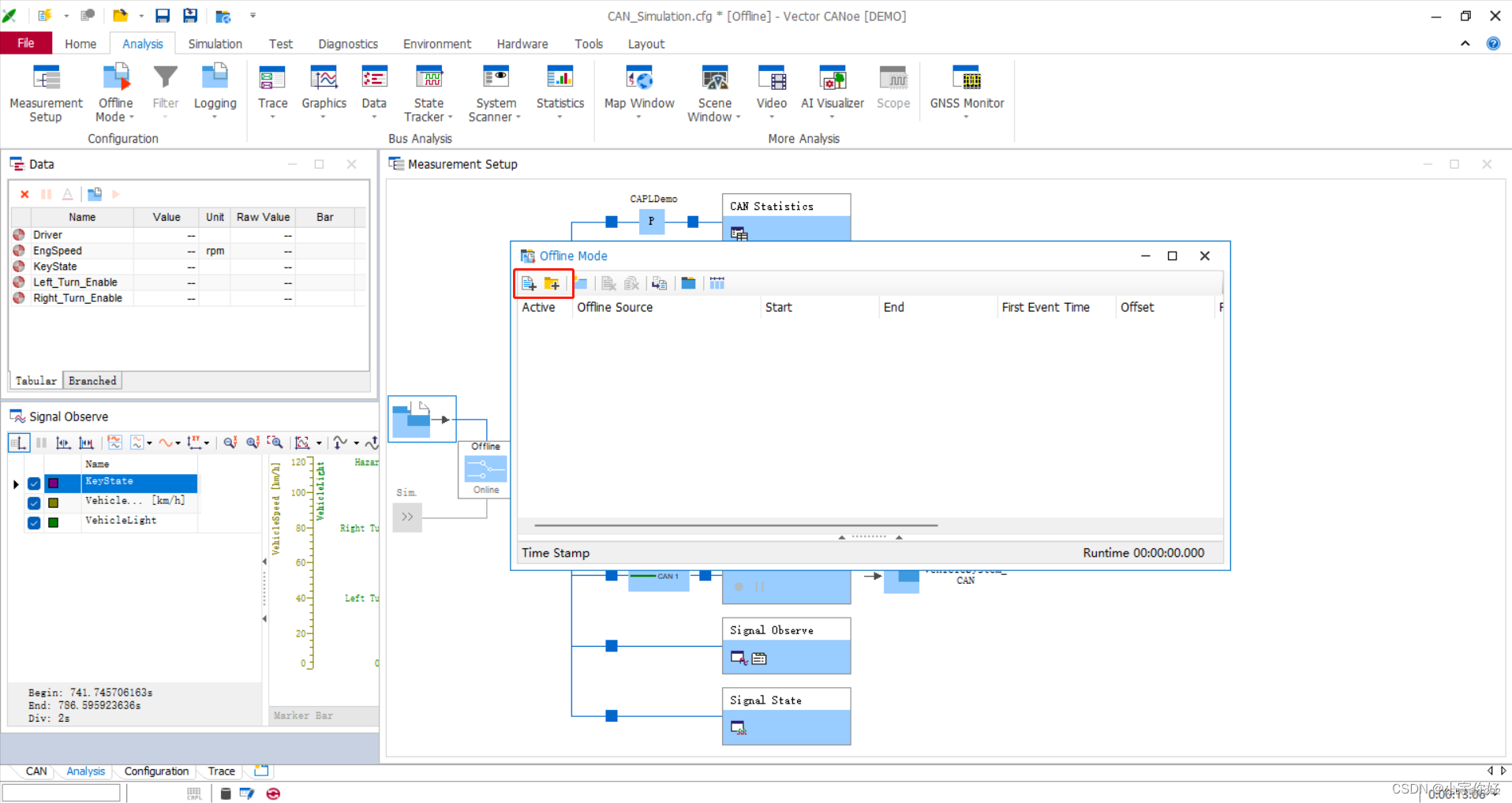The height and width of the screenshot is (803, 1512).
Task: Click the copy/convert files icon in Offline Mode
Action: click(x=659, y=283)
